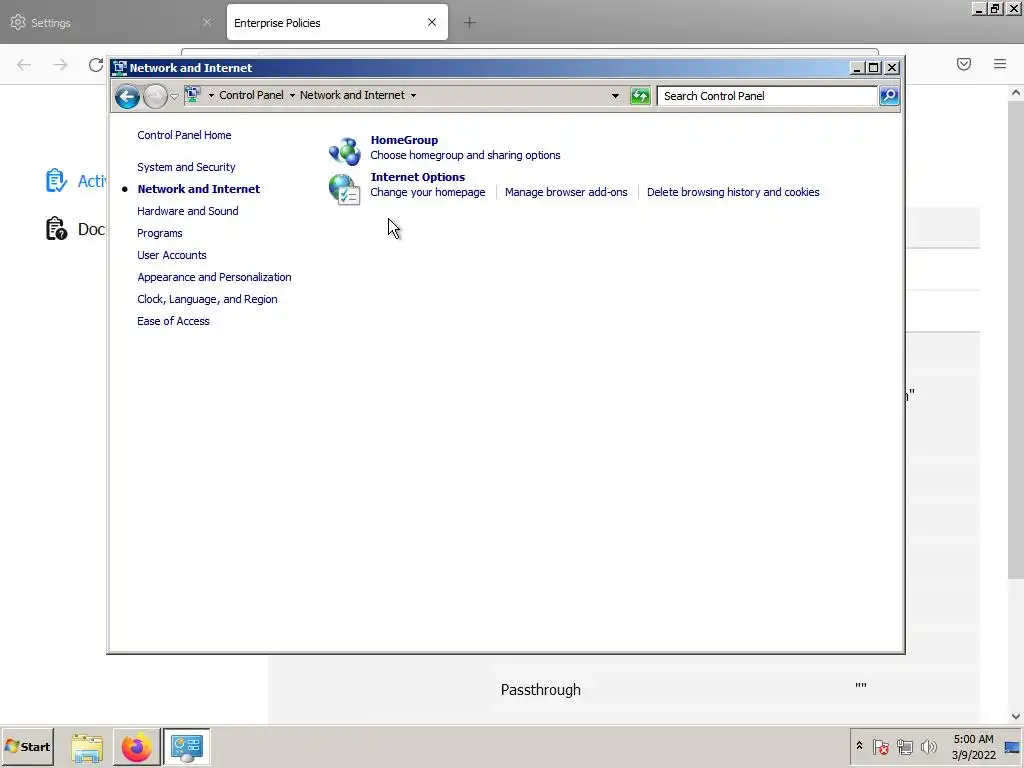Reload the Firefox page
Screen dimensions: 1024x768
95,65
